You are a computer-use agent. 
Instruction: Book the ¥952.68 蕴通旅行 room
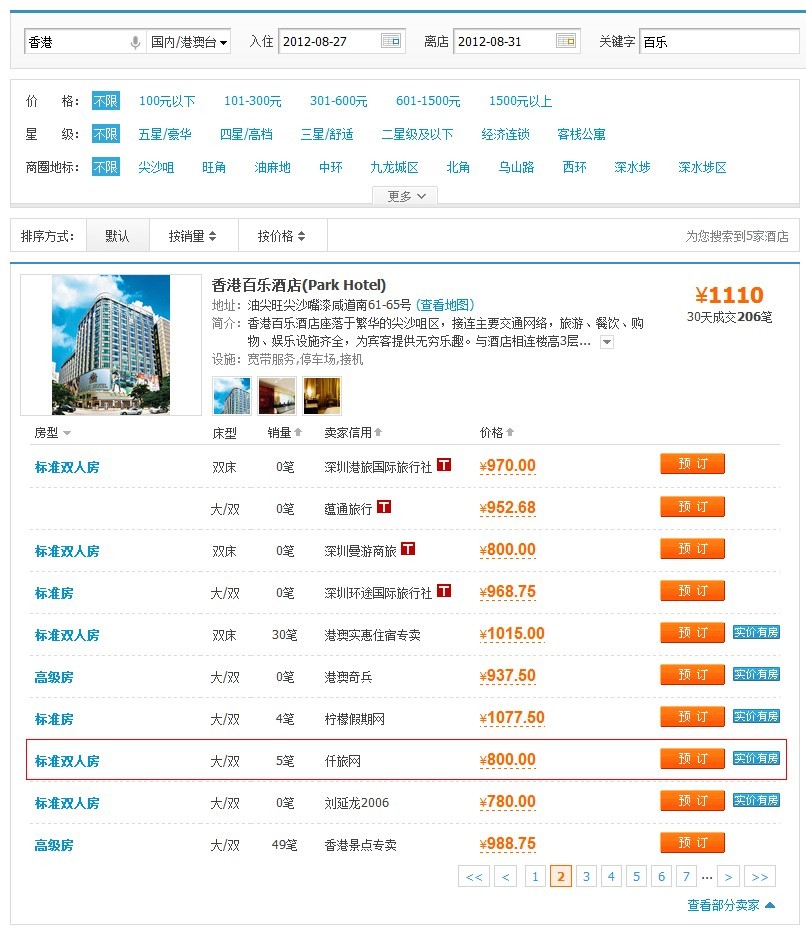(x=692, y=507)
